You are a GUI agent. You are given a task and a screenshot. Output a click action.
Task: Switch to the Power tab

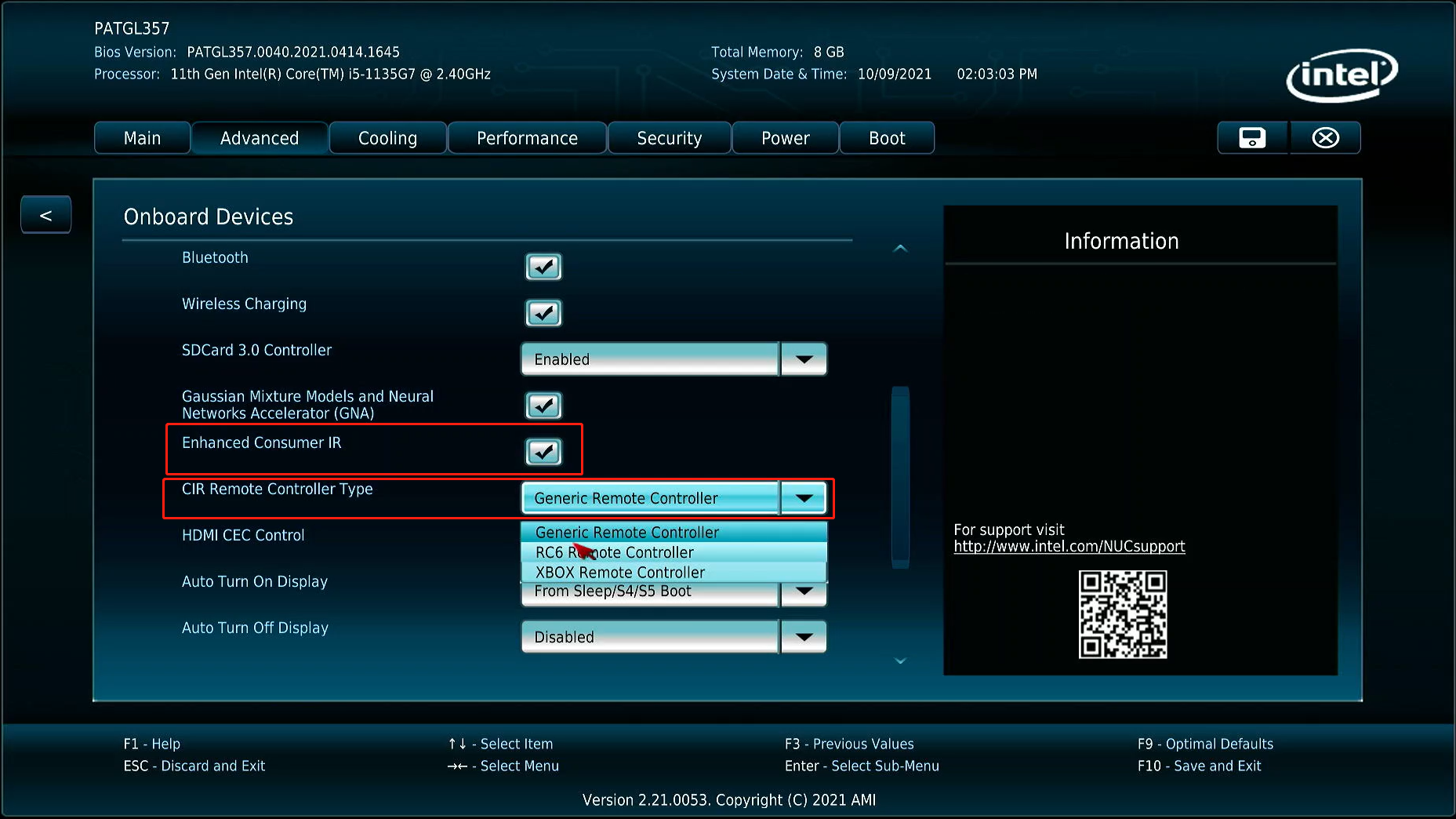click(786, 138)
